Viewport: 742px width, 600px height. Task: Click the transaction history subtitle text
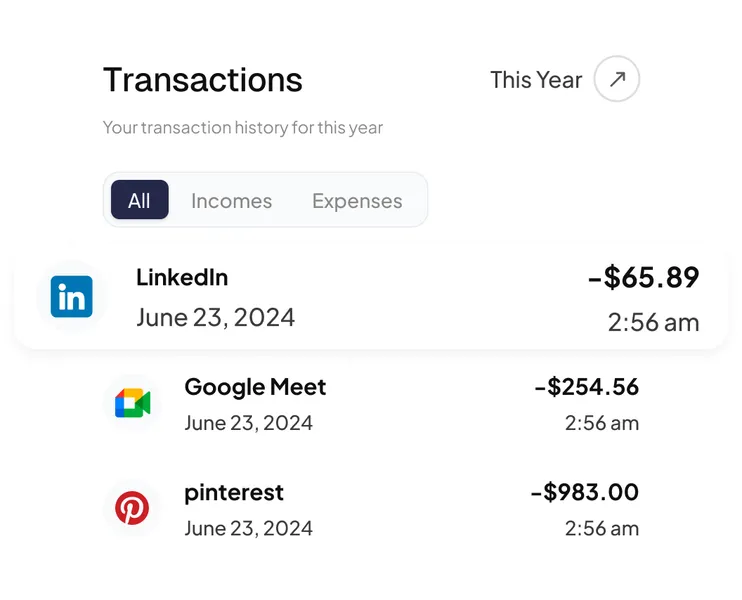(x=243, y=128)
